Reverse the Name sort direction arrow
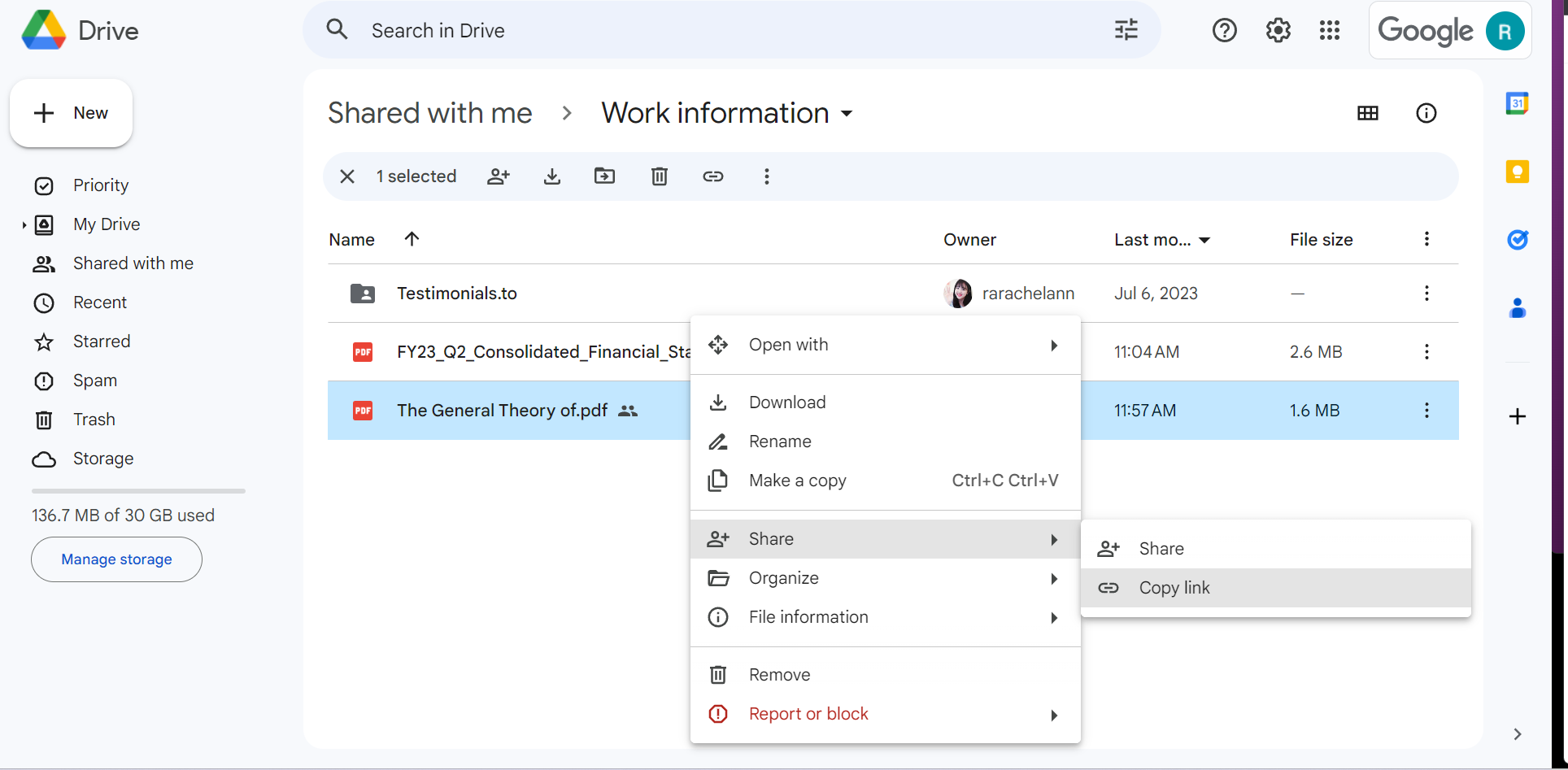1568x770 pixels. click(412, 239)
